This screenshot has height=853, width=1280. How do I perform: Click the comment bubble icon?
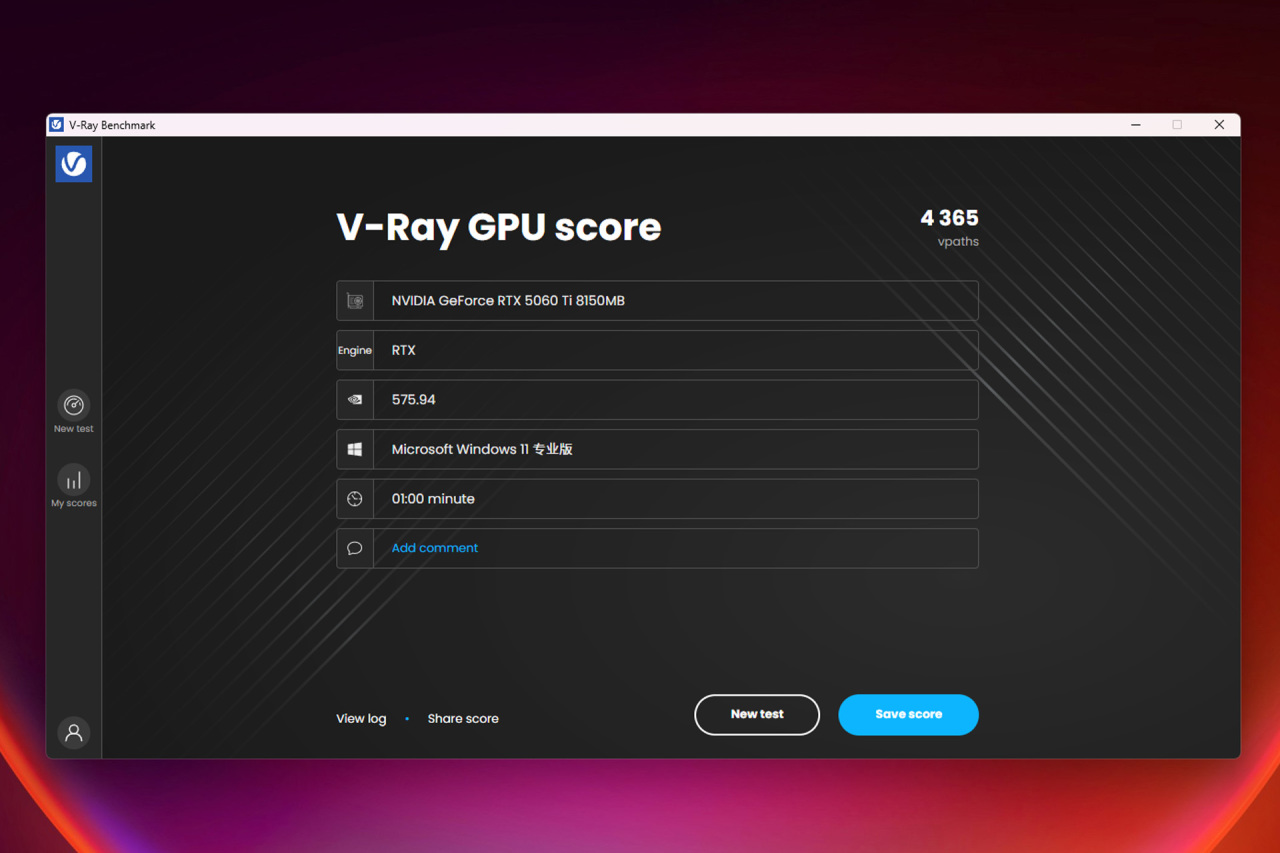355,548
